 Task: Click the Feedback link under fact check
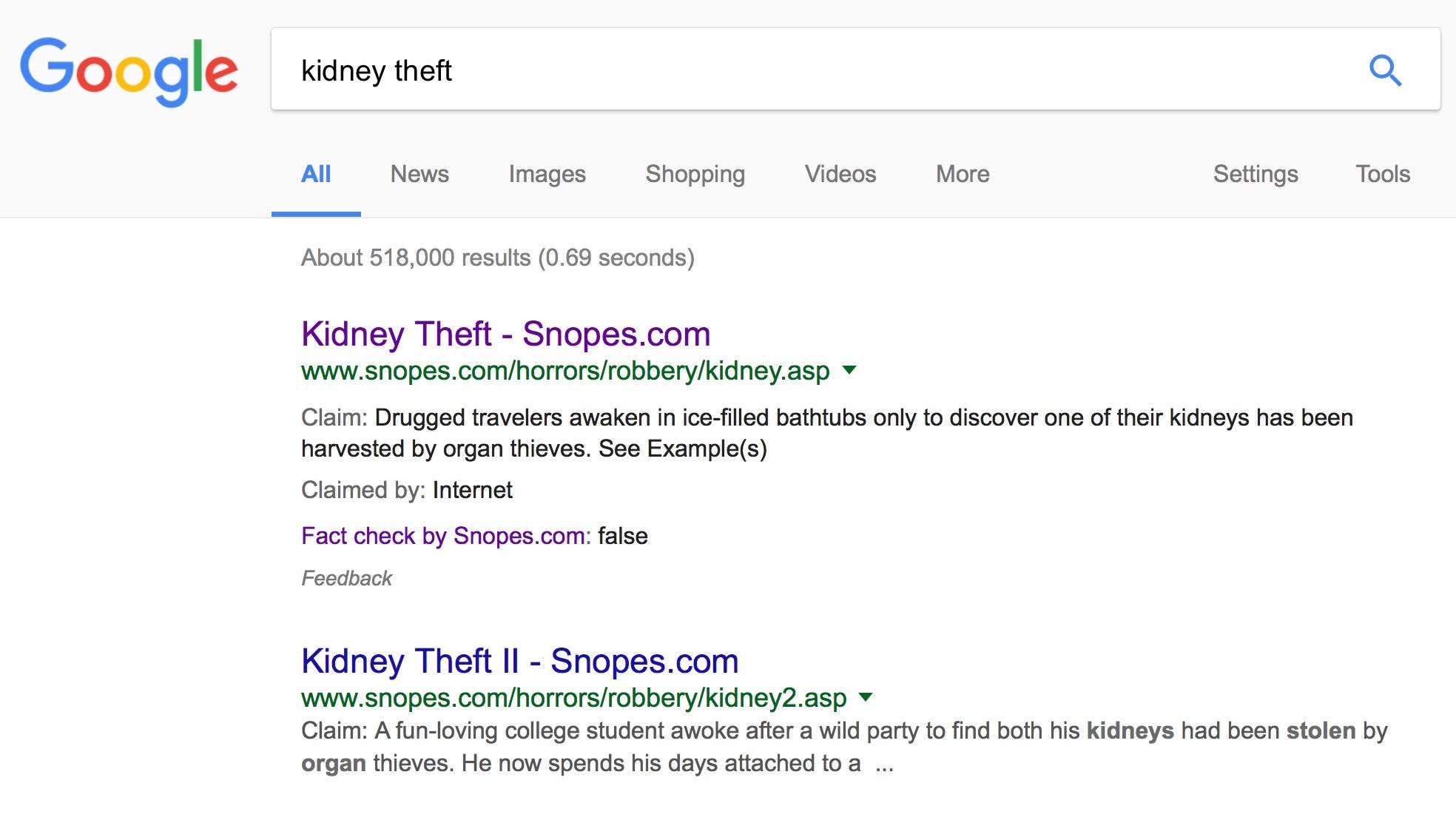pos(346,578)
